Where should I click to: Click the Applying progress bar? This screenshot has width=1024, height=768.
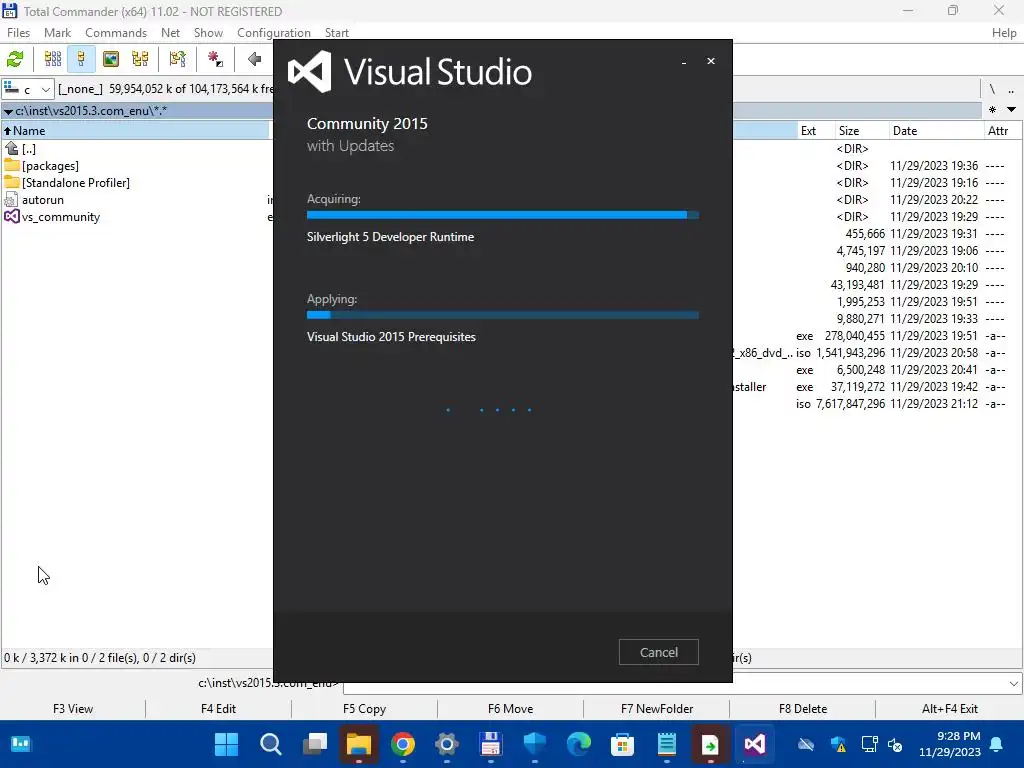(x=503, y=315)
